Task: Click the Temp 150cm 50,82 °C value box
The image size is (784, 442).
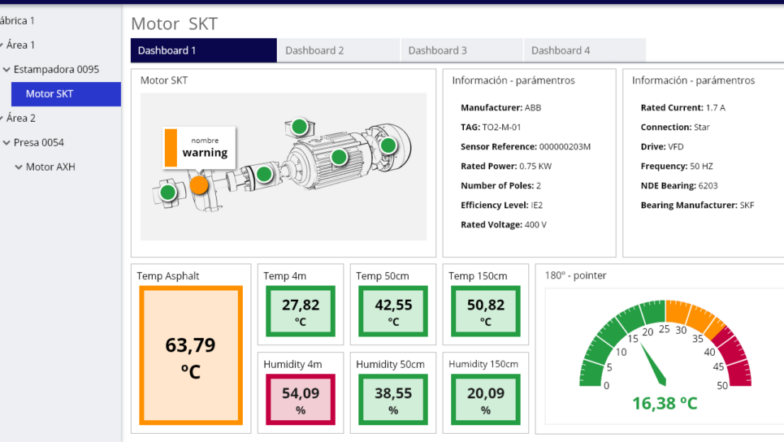Action: [x=485, y=311]
